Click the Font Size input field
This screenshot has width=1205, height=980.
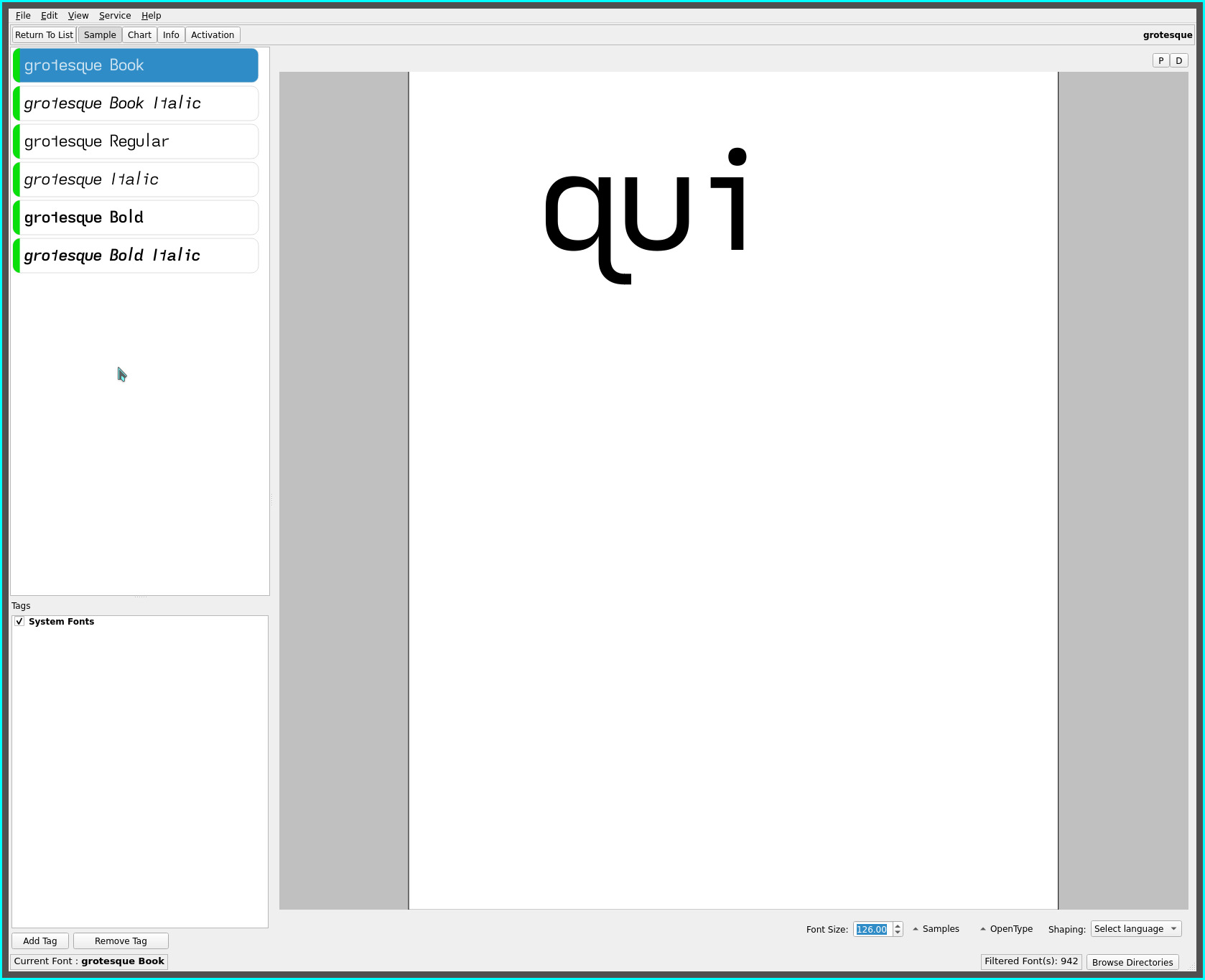click(x=872, y=929)
